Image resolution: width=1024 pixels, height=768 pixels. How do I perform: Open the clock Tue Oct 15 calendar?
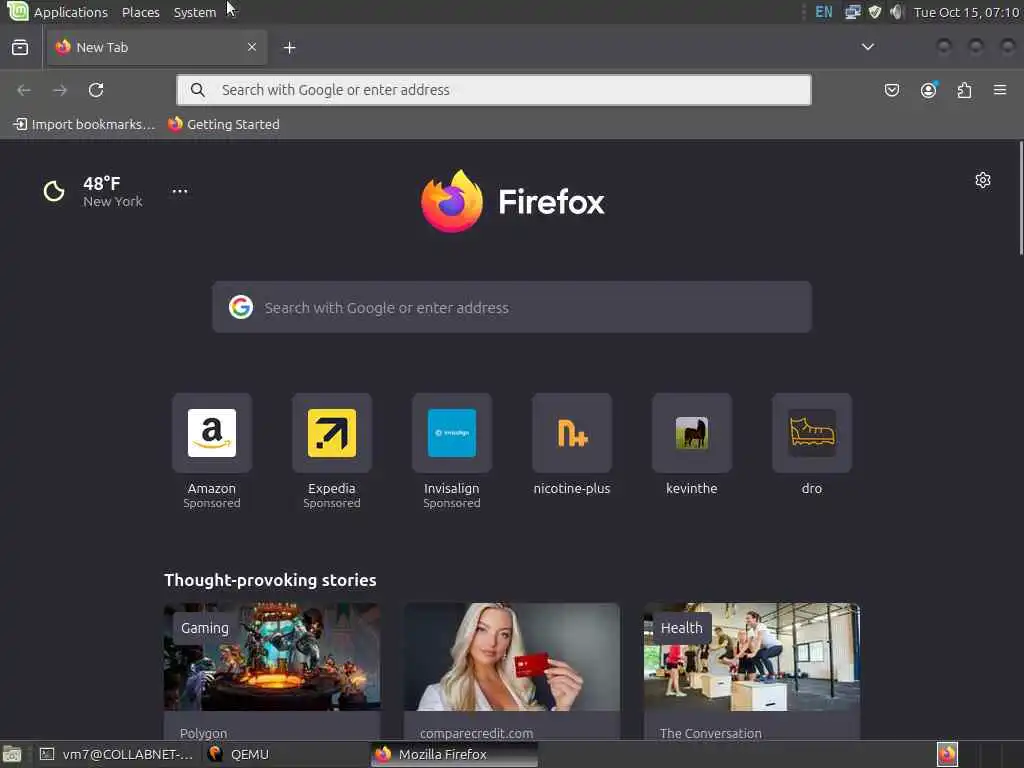(967, 12)
